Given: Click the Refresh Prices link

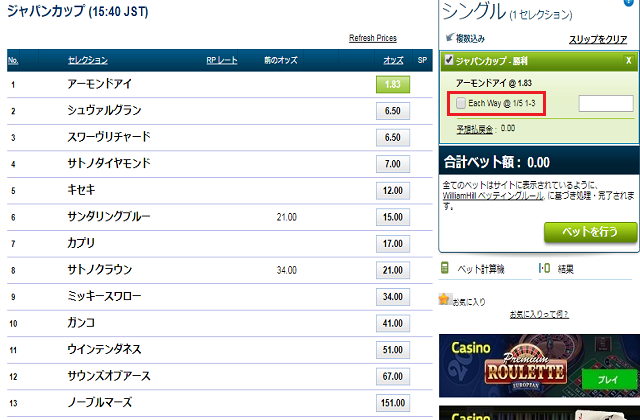Looking at the screenshot, I should 372,38.
